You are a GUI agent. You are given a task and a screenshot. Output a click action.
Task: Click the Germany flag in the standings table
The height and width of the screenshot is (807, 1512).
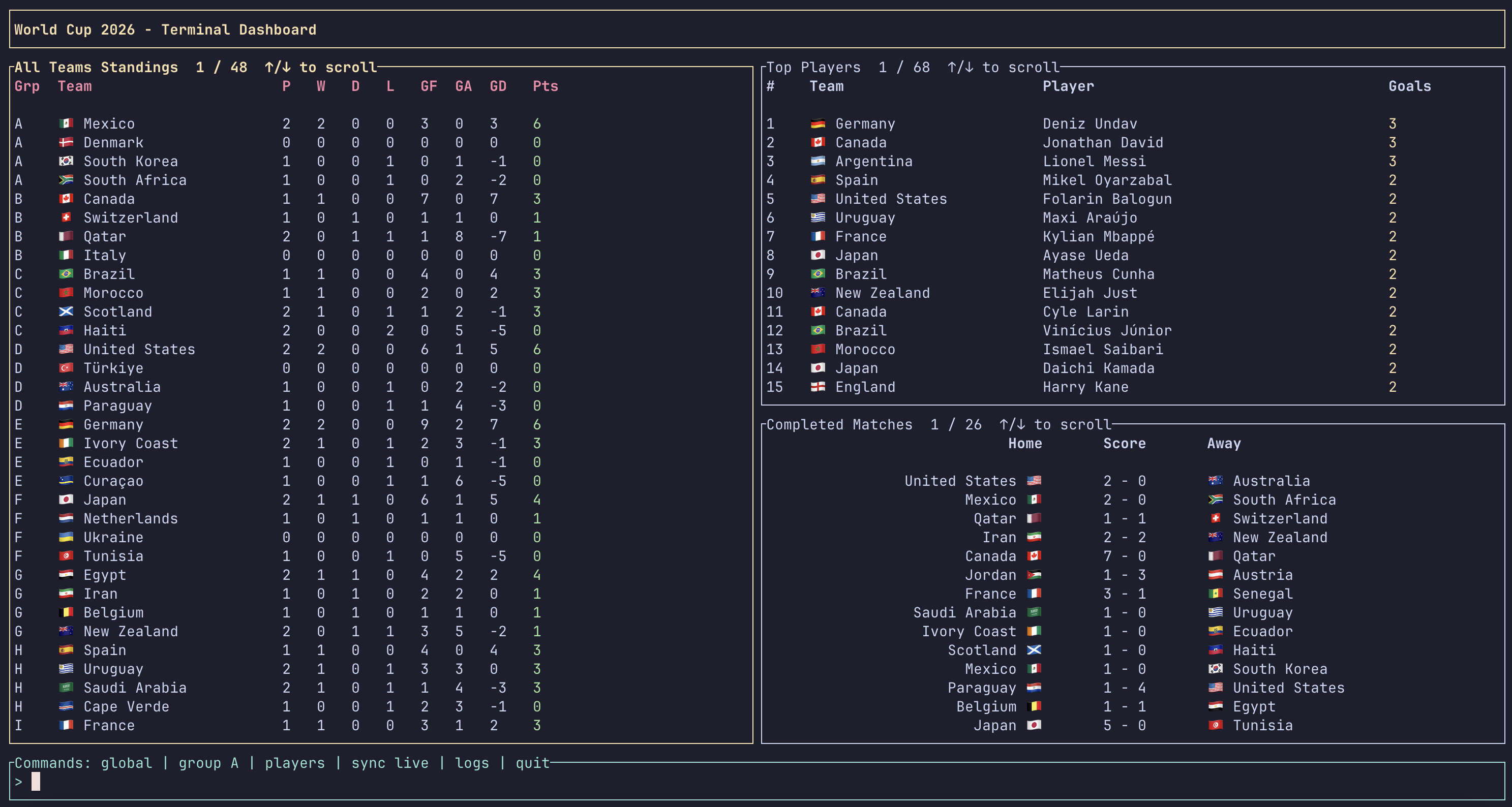66,424
